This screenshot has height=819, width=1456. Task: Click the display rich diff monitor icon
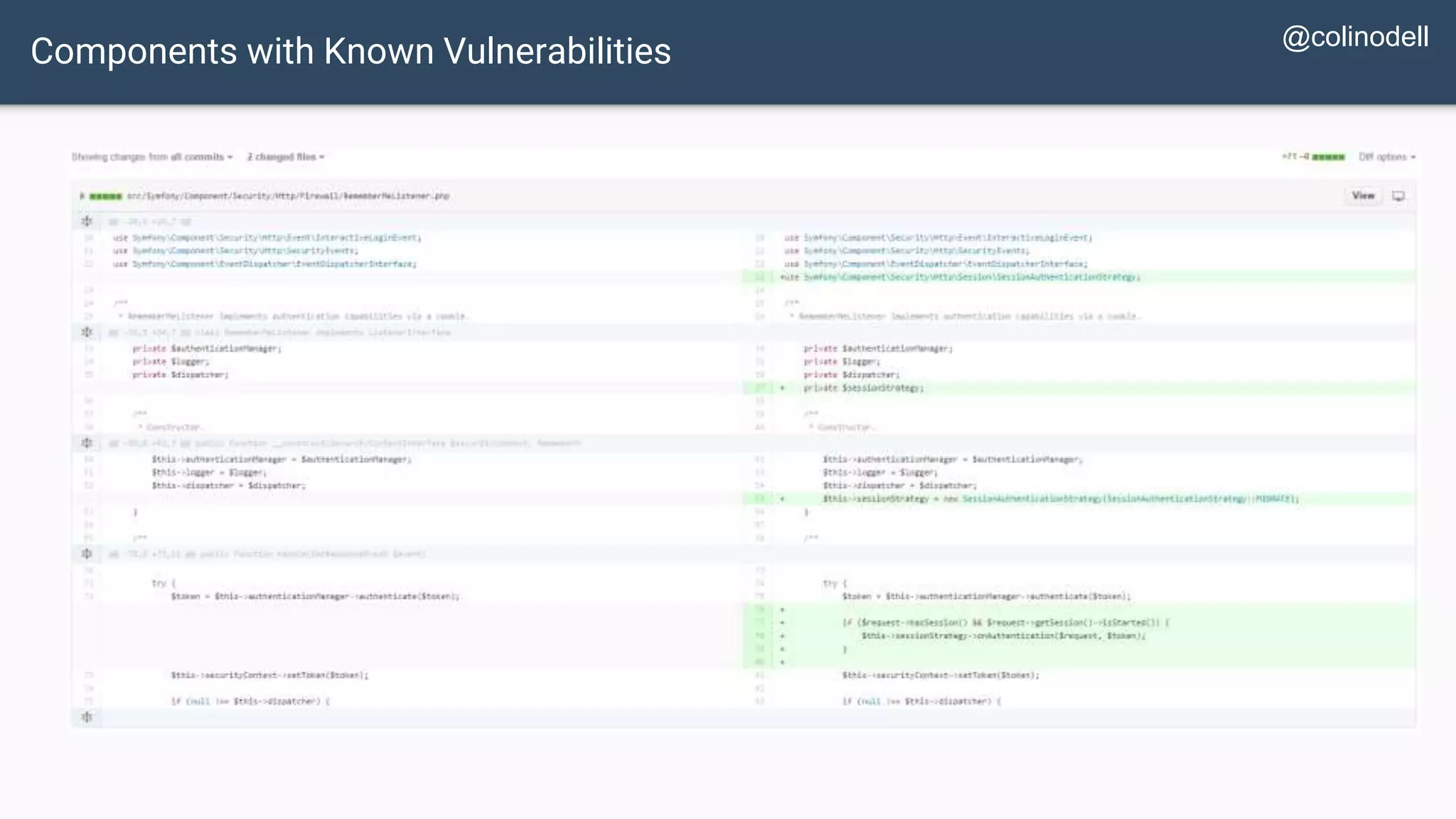[1398, 196]
